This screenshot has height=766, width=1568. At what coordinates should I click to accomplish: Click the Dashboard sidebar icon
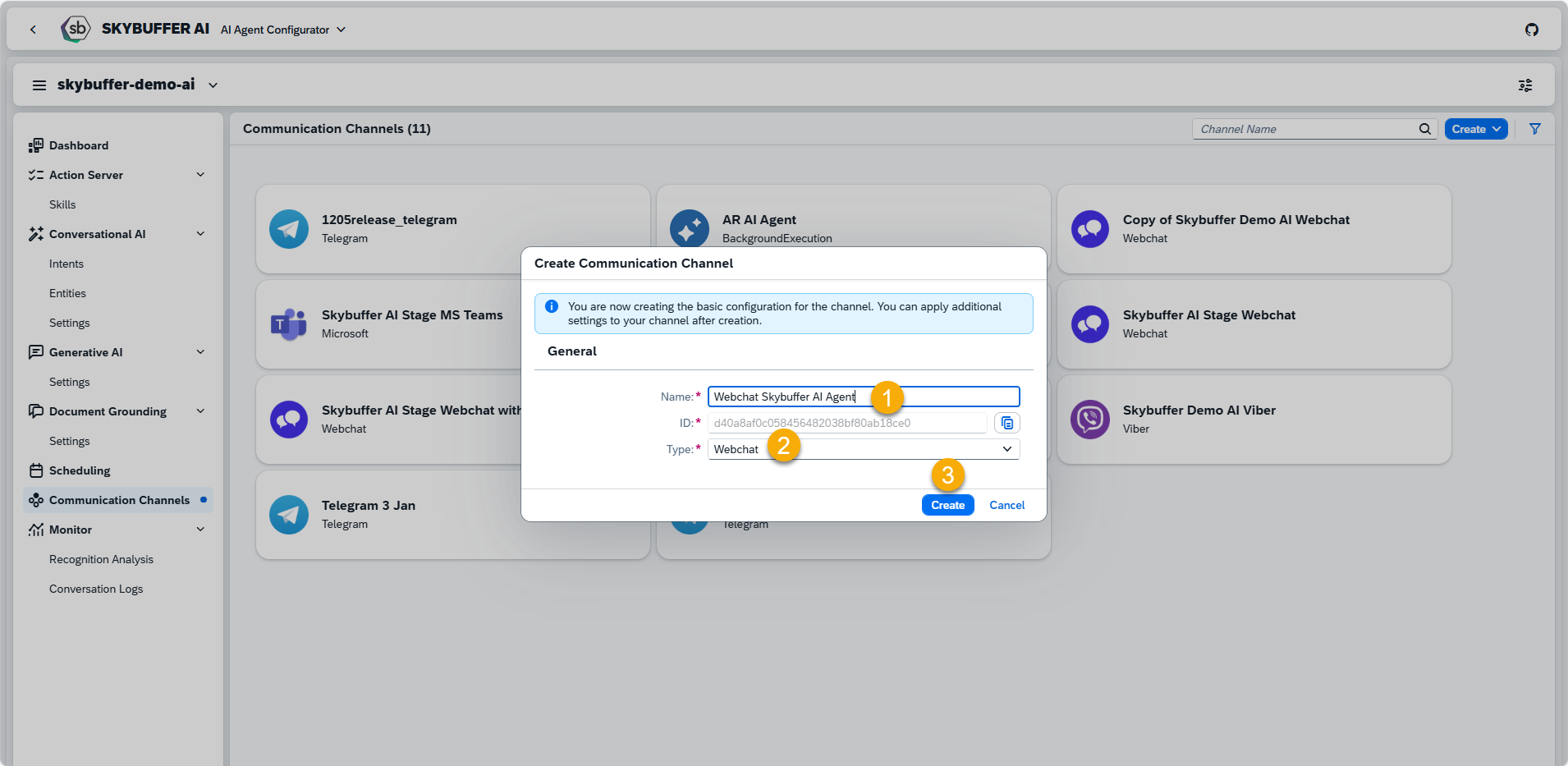tap(36, 145)
